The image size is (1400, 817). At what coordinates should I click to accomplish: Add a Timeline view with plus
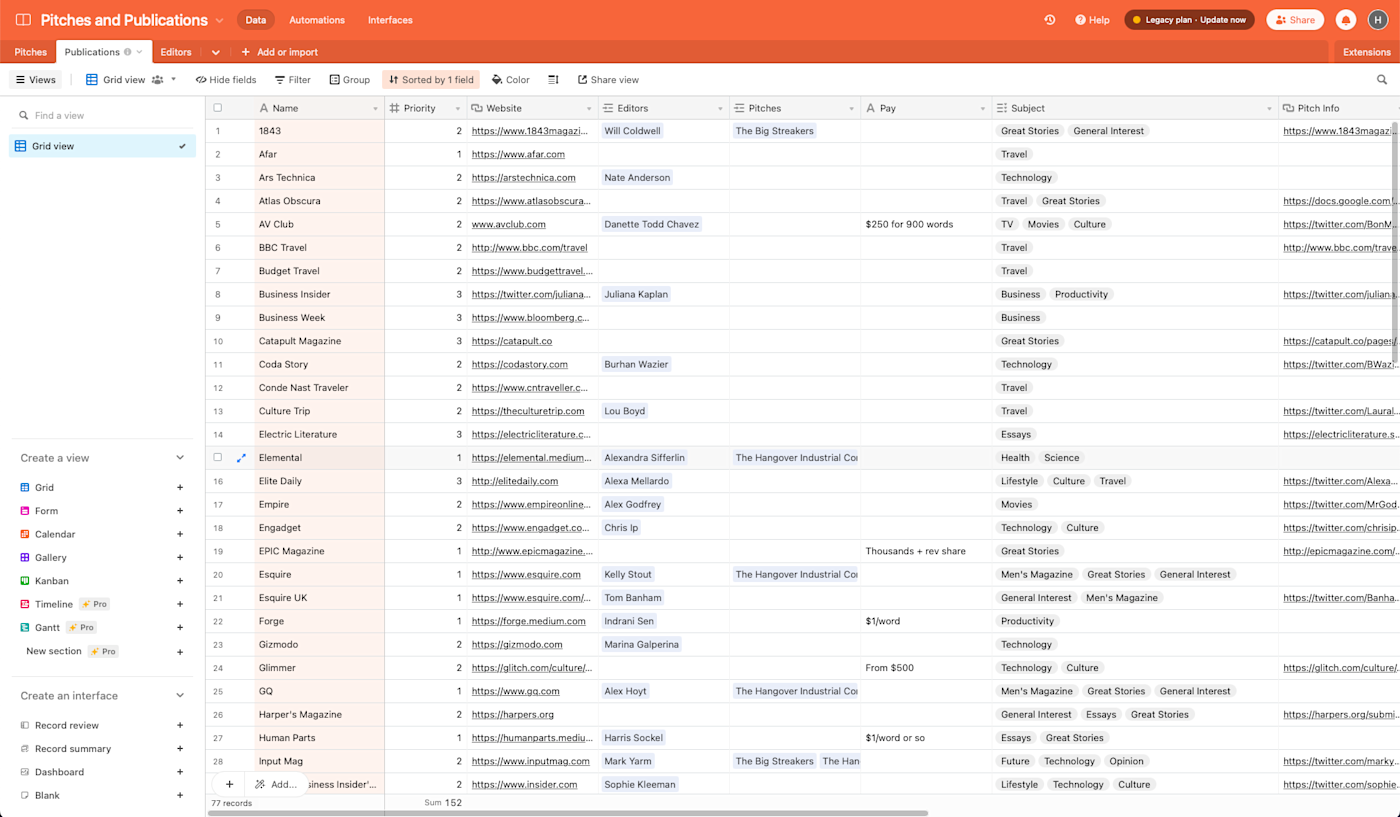point(180,604)
